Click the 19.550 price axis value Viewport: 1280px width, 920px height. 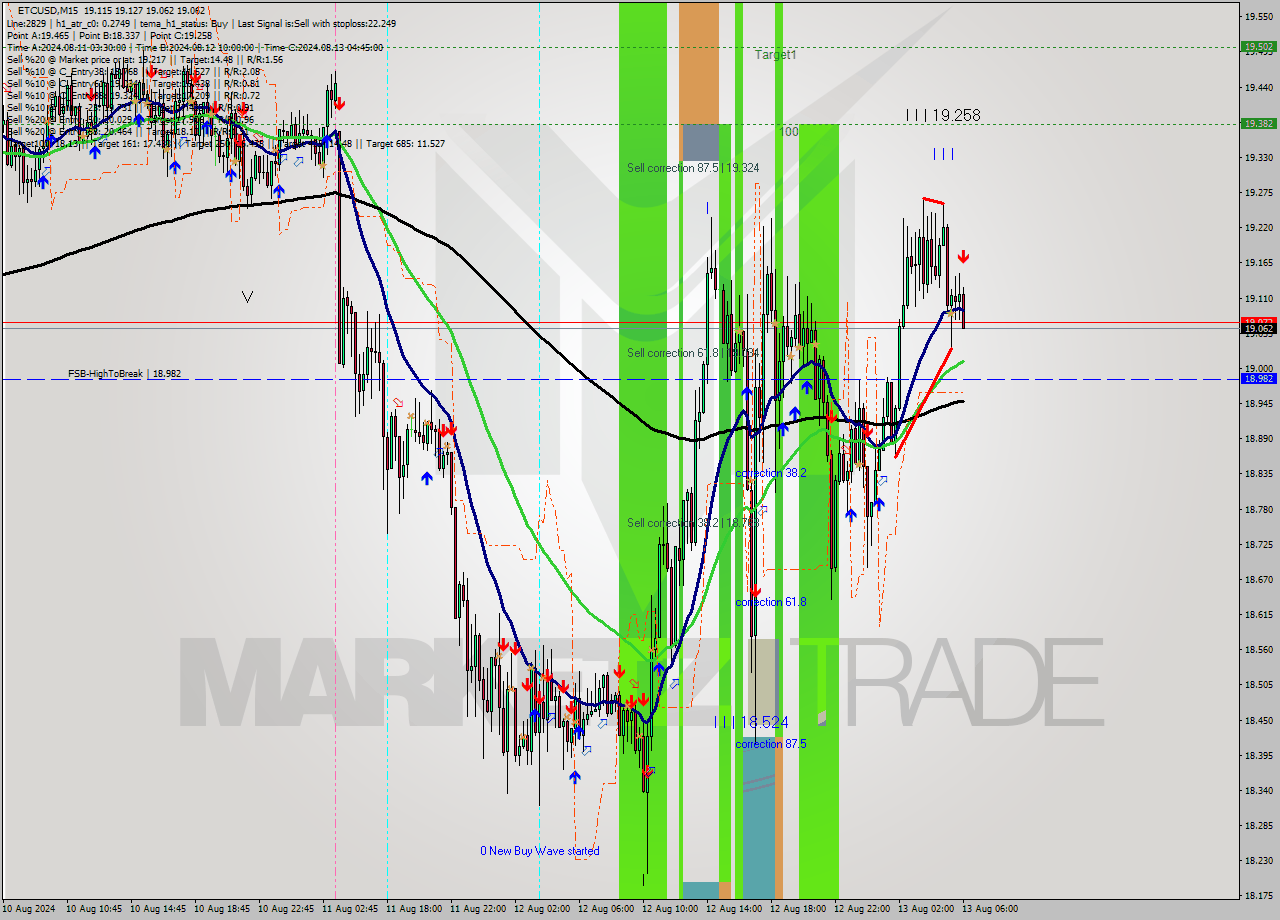click(x=1258, y=17)
